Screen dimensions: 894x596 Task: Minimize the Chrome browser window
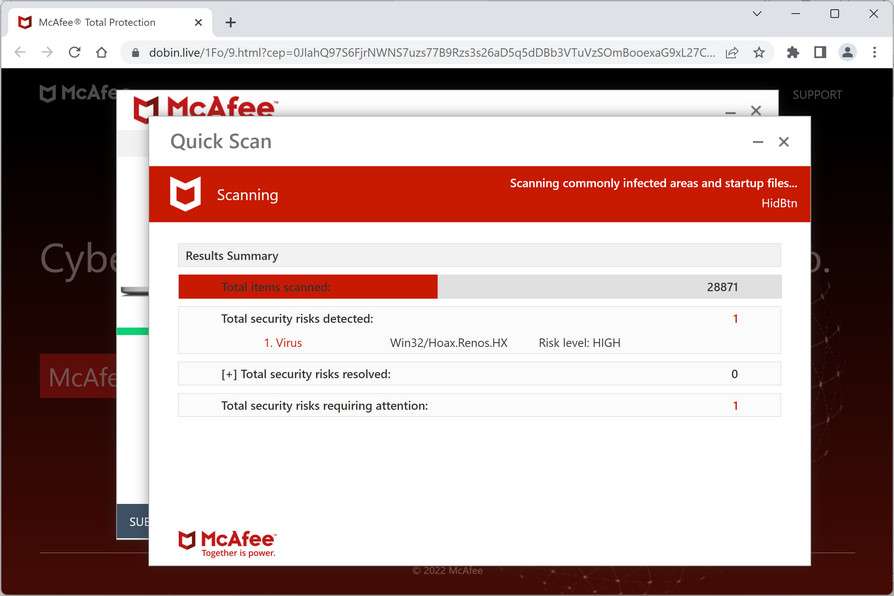click(x=796, y=14)
